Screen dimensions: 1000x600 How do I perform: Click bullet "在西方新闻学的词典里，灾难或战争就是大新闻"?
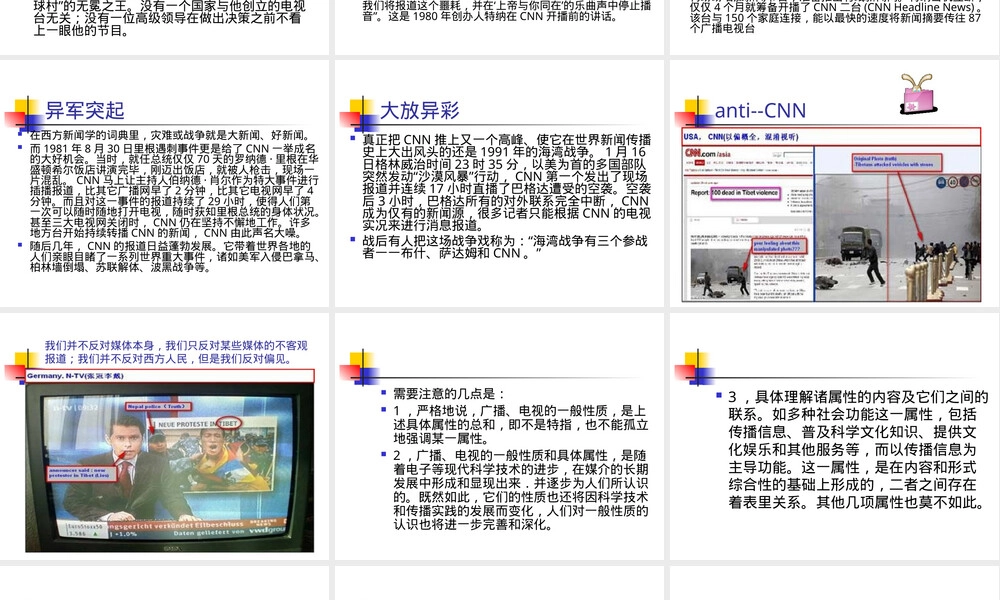(170, 135)
